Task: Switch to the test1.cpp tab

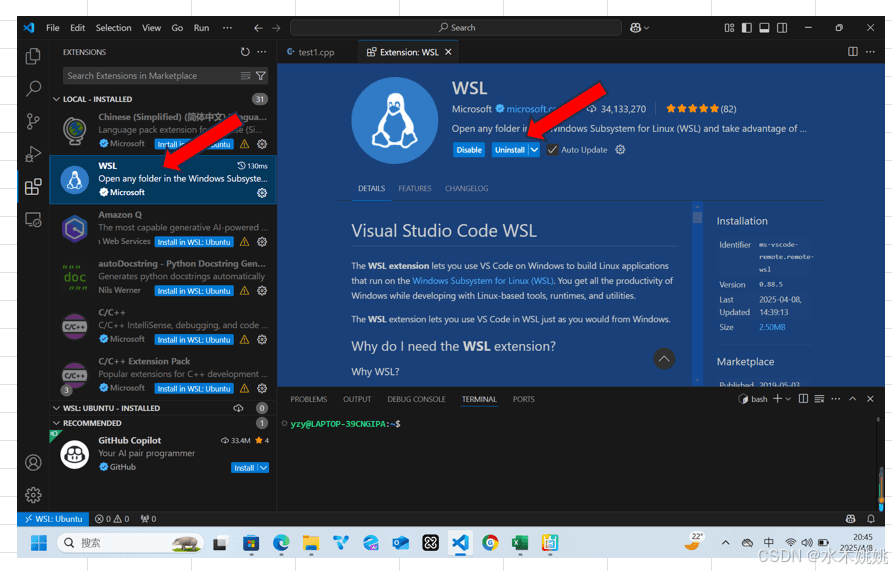Action: 316,52
